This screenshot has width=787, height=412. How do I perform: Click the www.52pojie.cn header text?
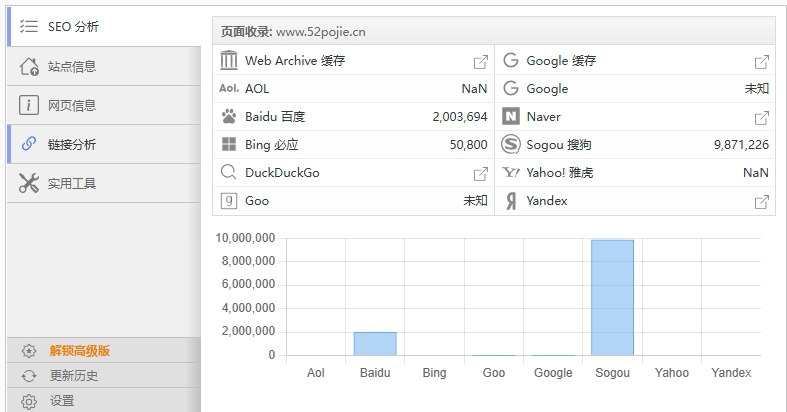click(x=321, y=32)
